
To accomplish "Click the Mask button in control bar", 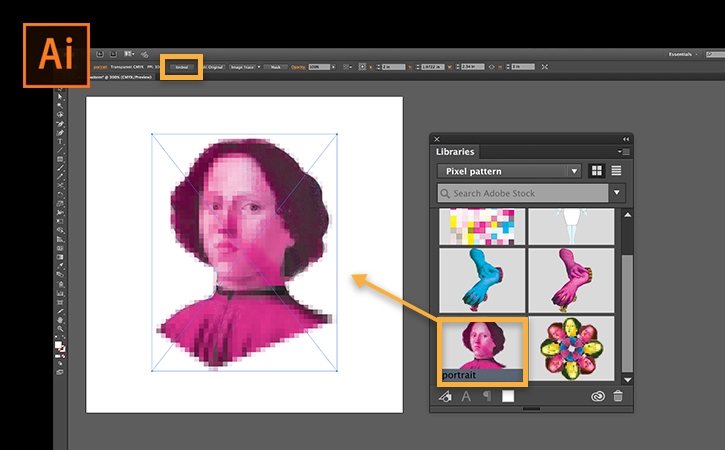I will [276, 67].
